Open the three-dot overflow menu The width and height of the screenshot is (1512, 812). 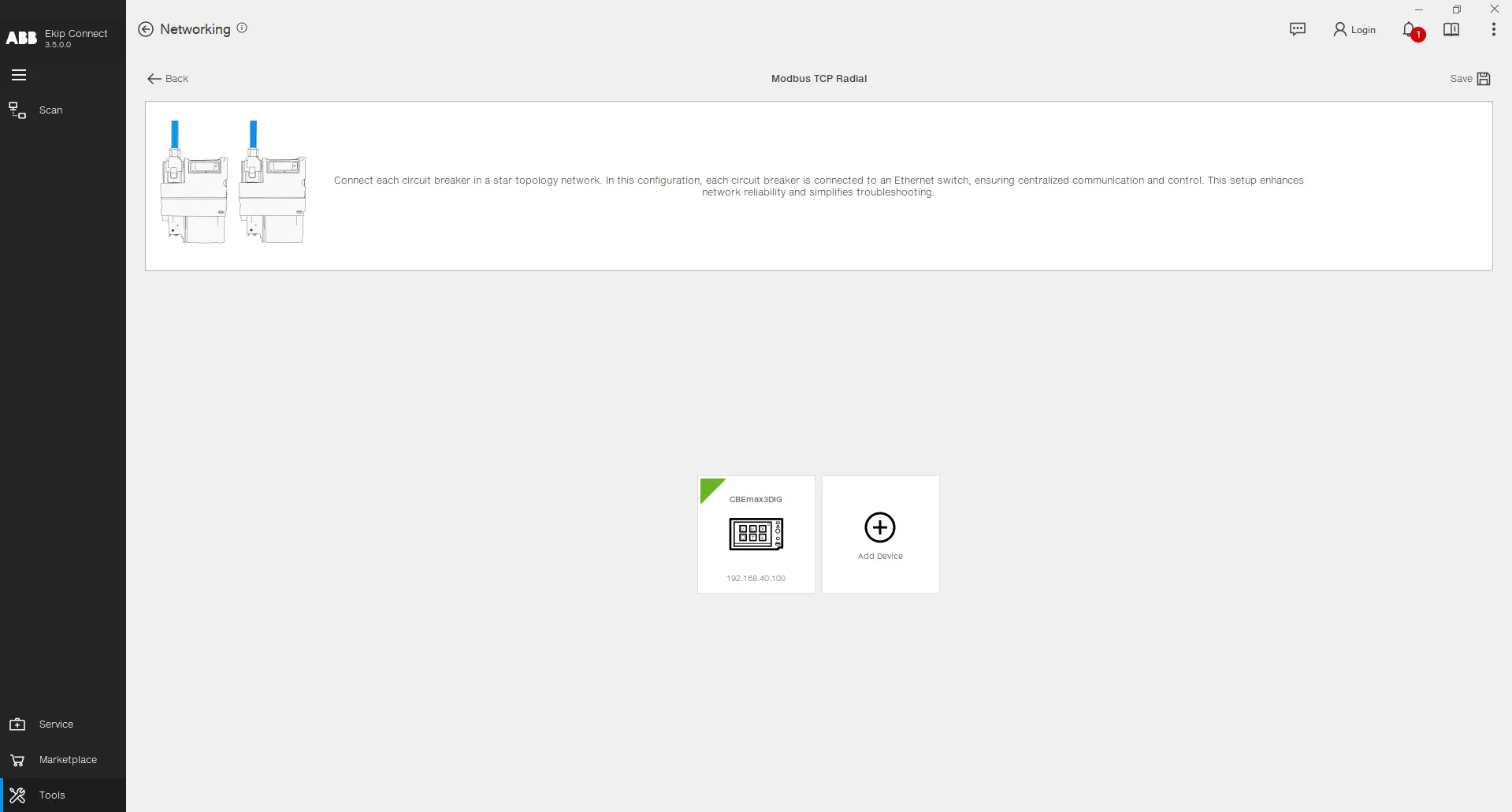[x=1492, y=29]
